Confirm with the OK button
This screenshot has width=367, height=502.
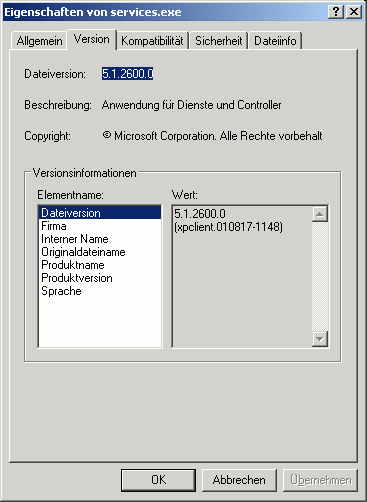tap(158, 480)
